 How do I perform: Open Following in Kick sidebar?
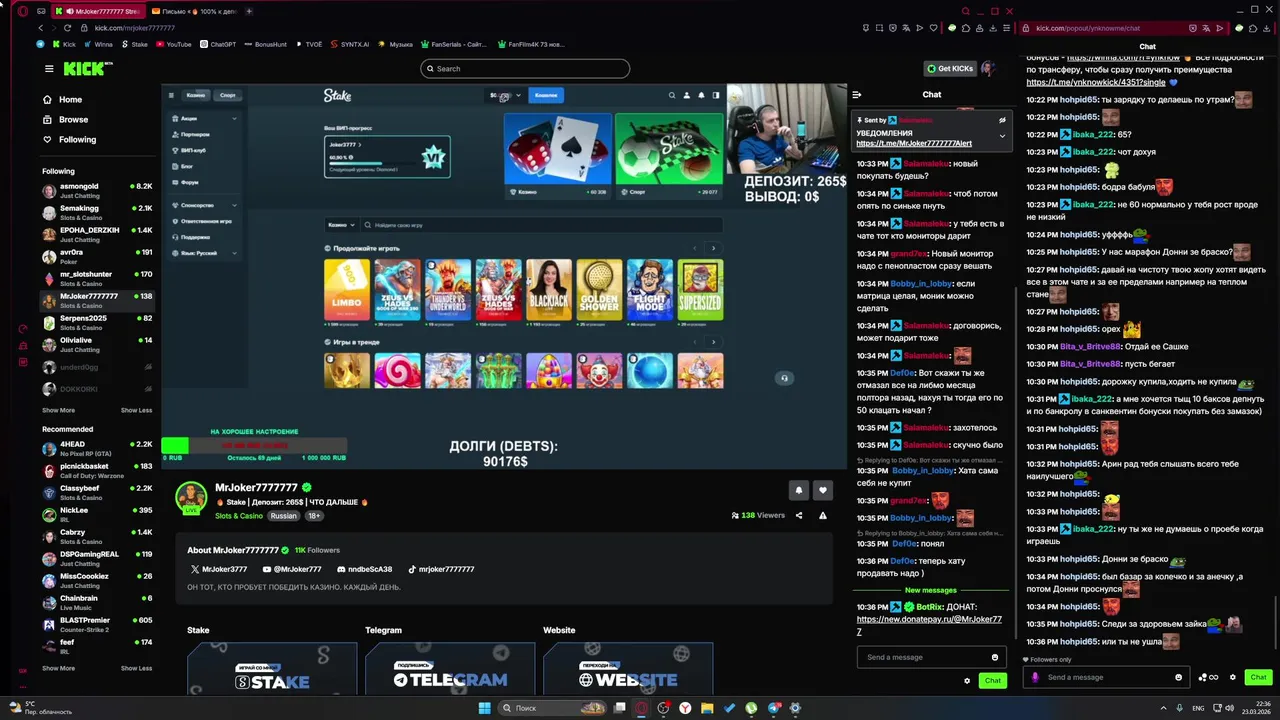(x=76, y=140)
